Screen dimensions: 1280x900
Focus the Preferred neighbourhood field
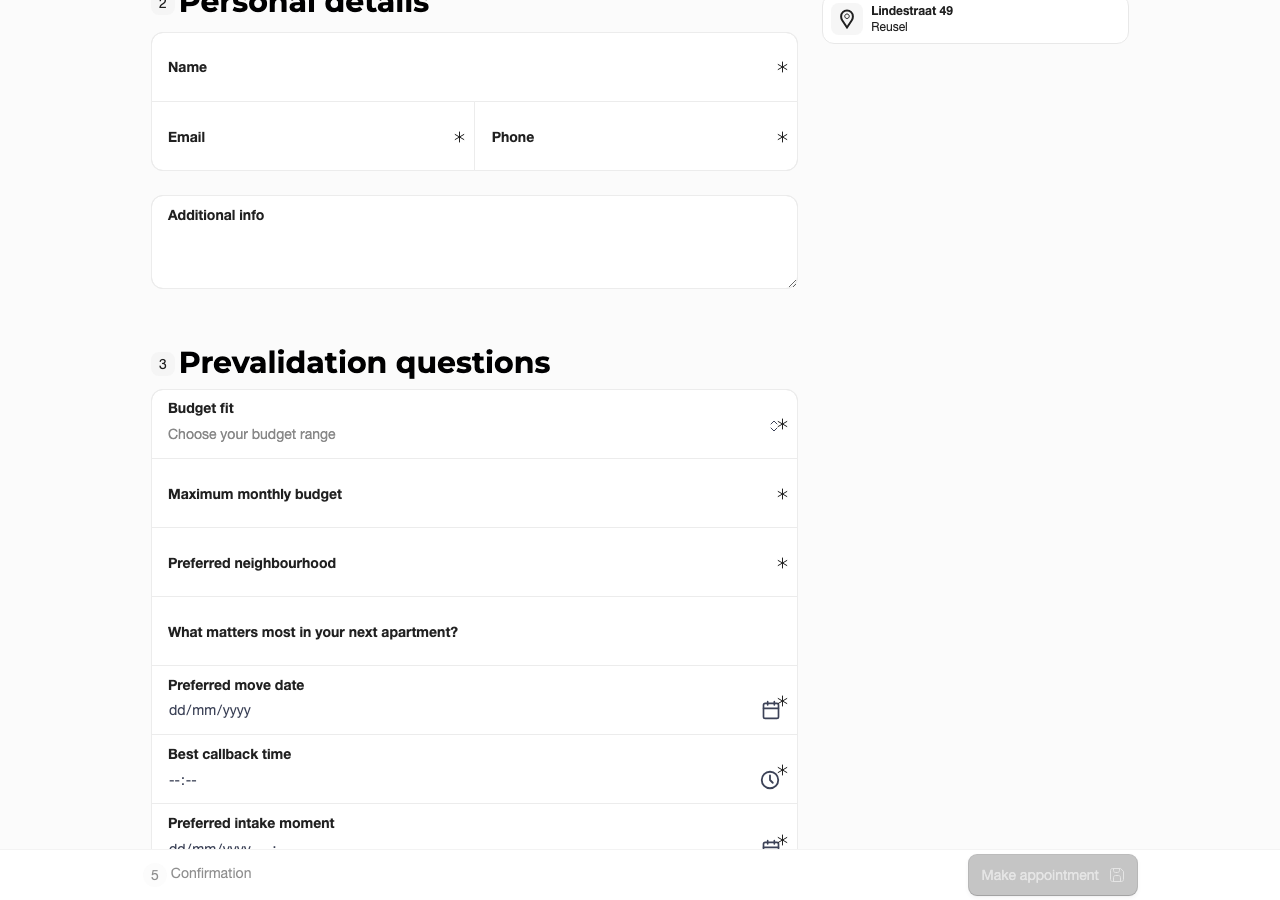coord(474,562)
